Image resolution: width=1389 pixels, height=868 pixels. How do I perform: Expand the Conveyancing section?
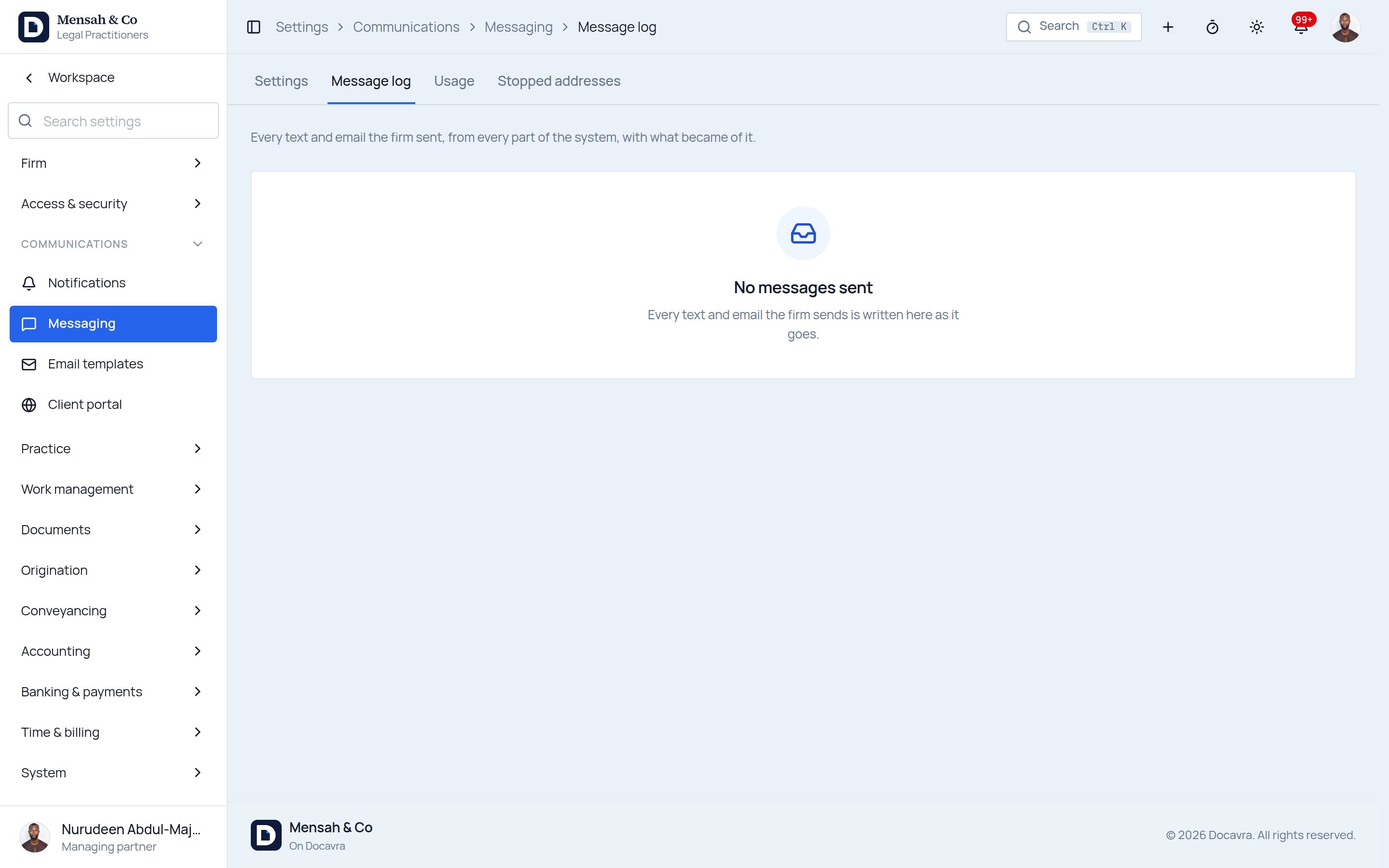pos(113,611)
